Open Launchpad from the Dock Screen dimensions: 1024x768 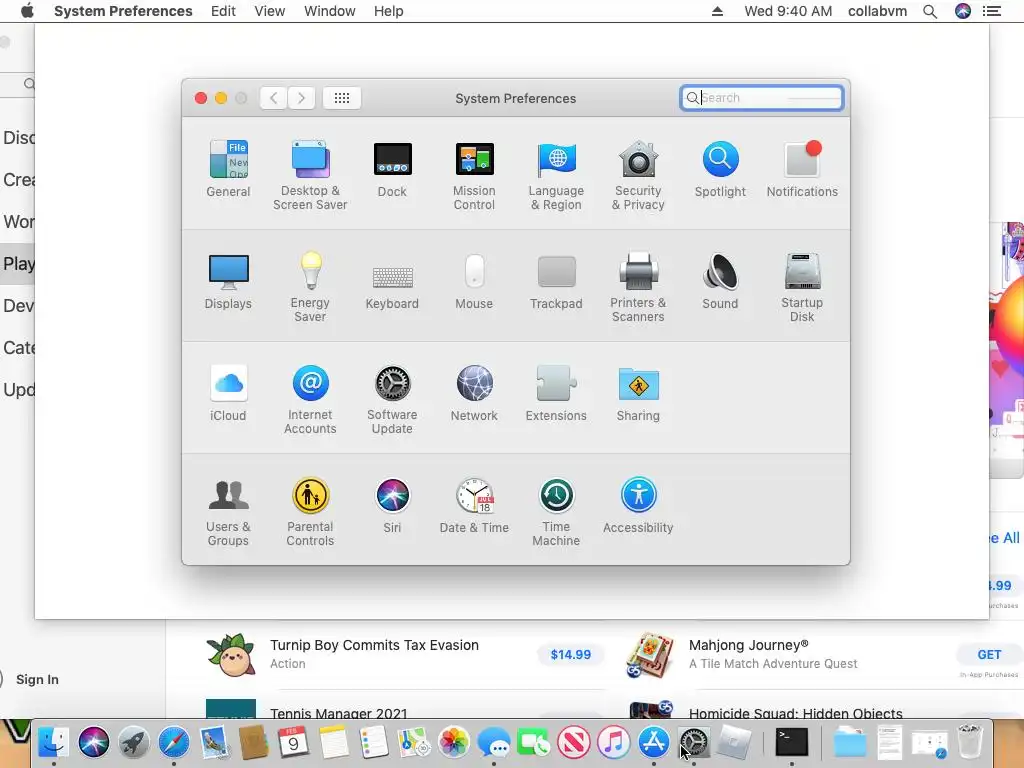tap(134, 743)
